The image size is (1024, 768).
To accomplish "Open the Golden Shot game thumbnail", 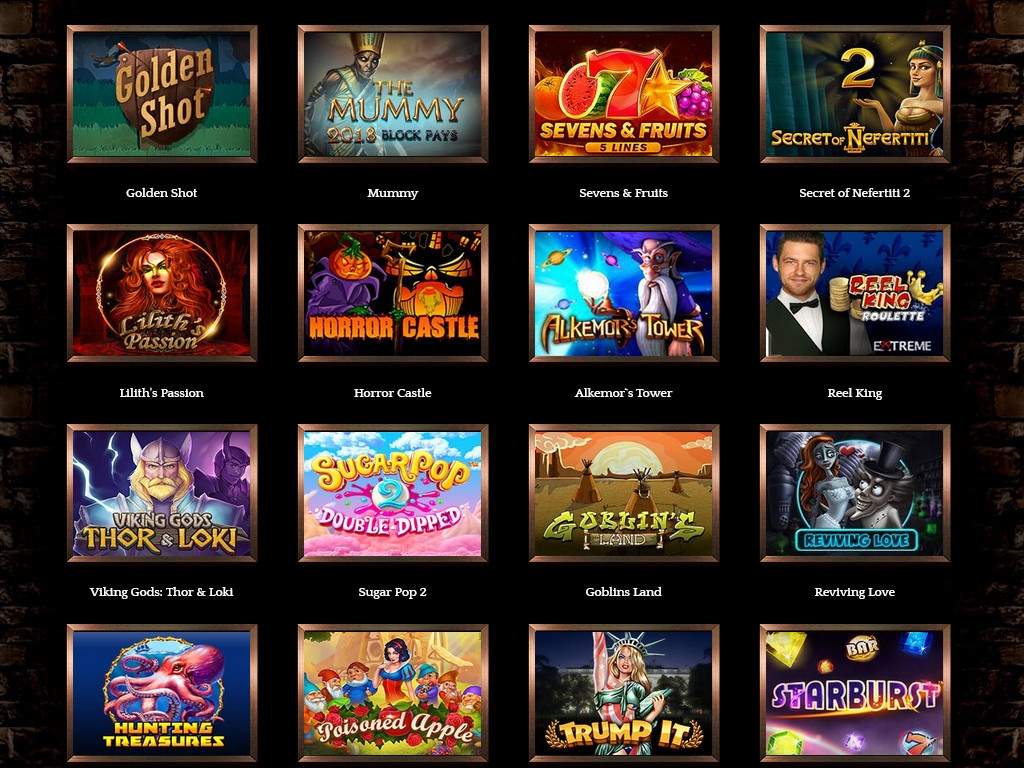I will click(x=161, y=94).
